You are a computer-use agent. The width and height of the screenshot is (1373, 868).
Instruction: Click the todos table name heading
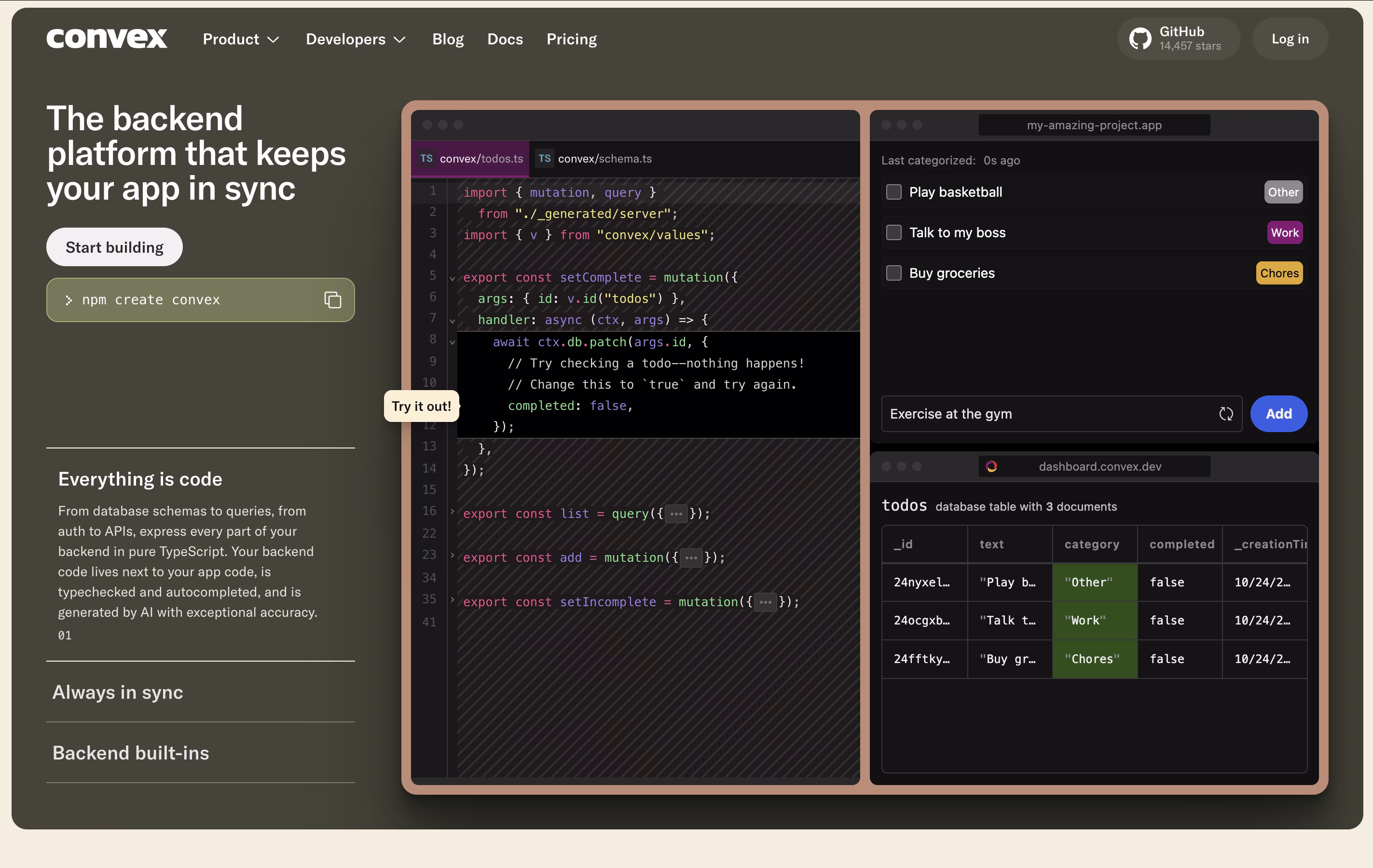point(904,505)
